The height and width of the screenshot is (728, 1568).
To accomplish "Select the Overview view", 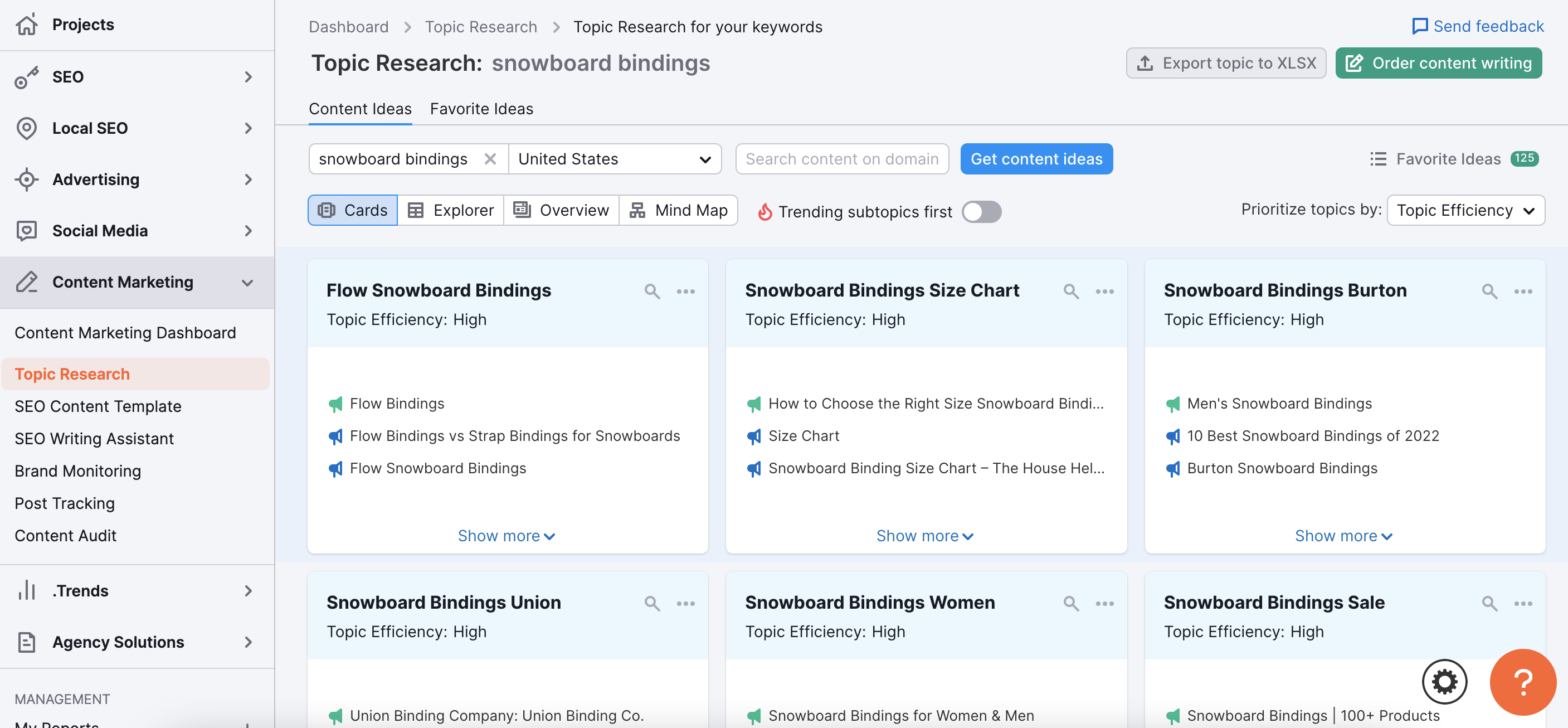I will [x=561, y=210].
